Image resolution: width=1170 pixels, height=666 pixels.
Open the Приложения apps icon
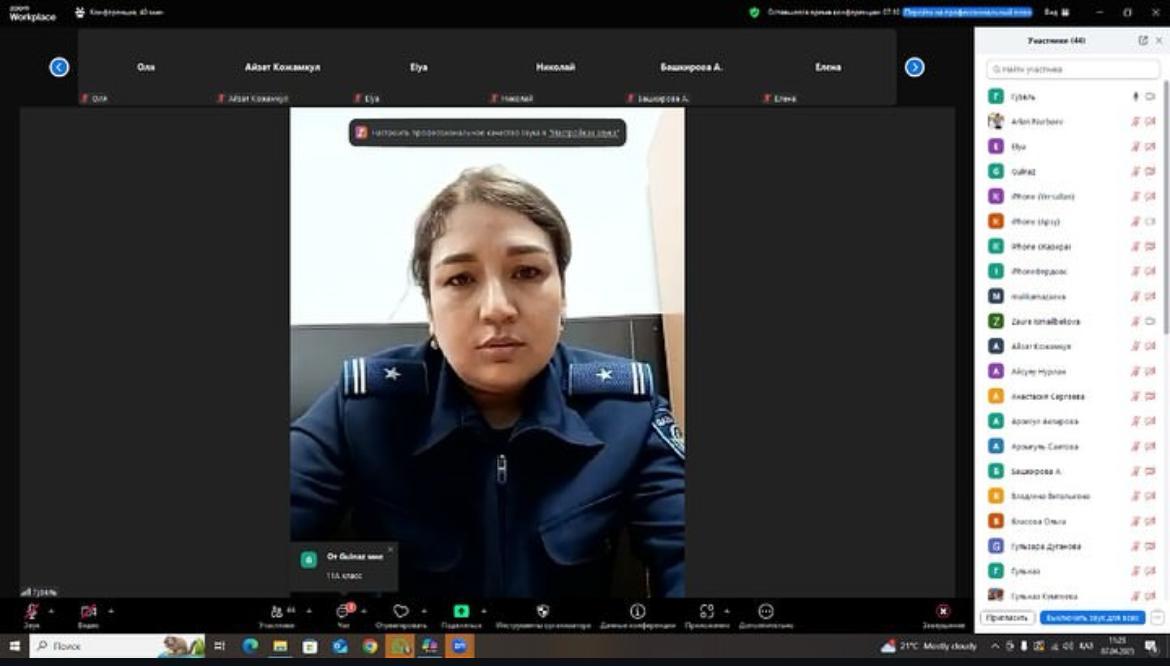(x=707, y=611)
